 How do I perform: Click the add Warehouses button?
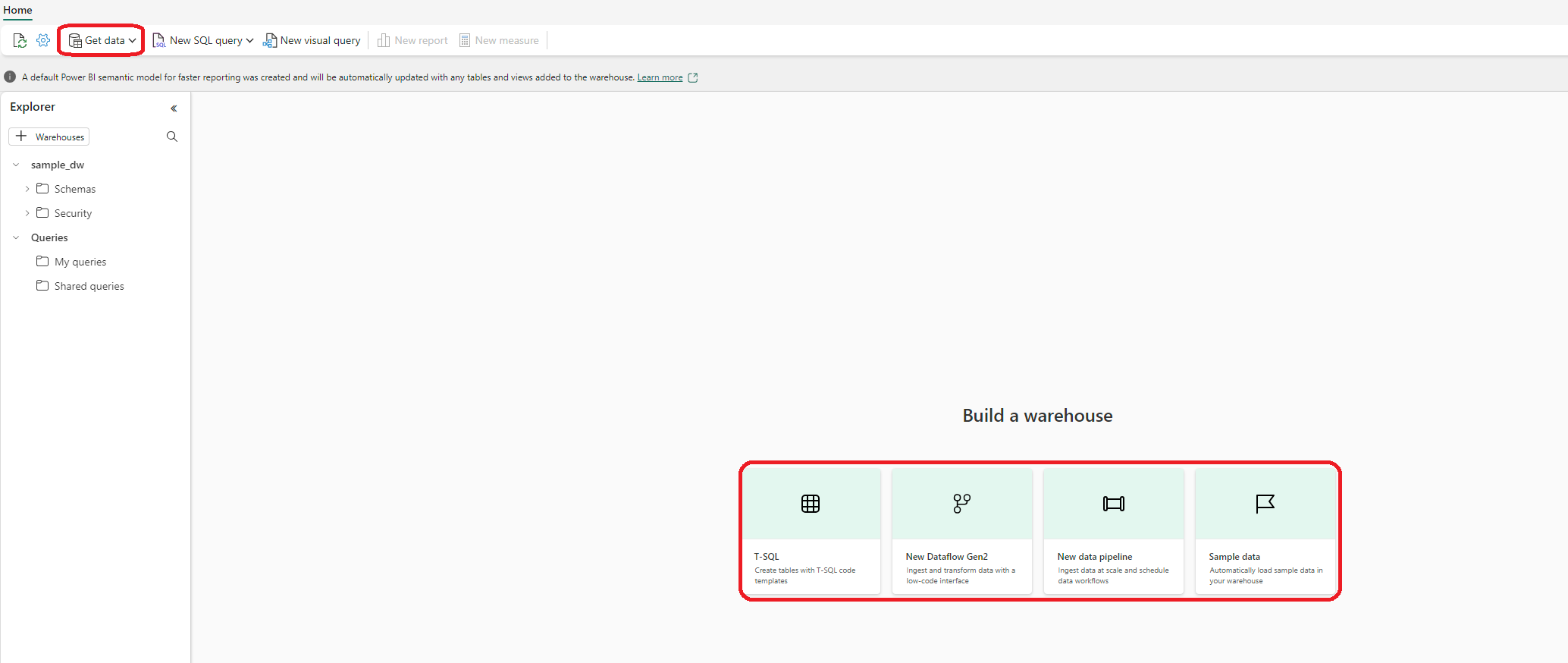[x=49, y=137]
